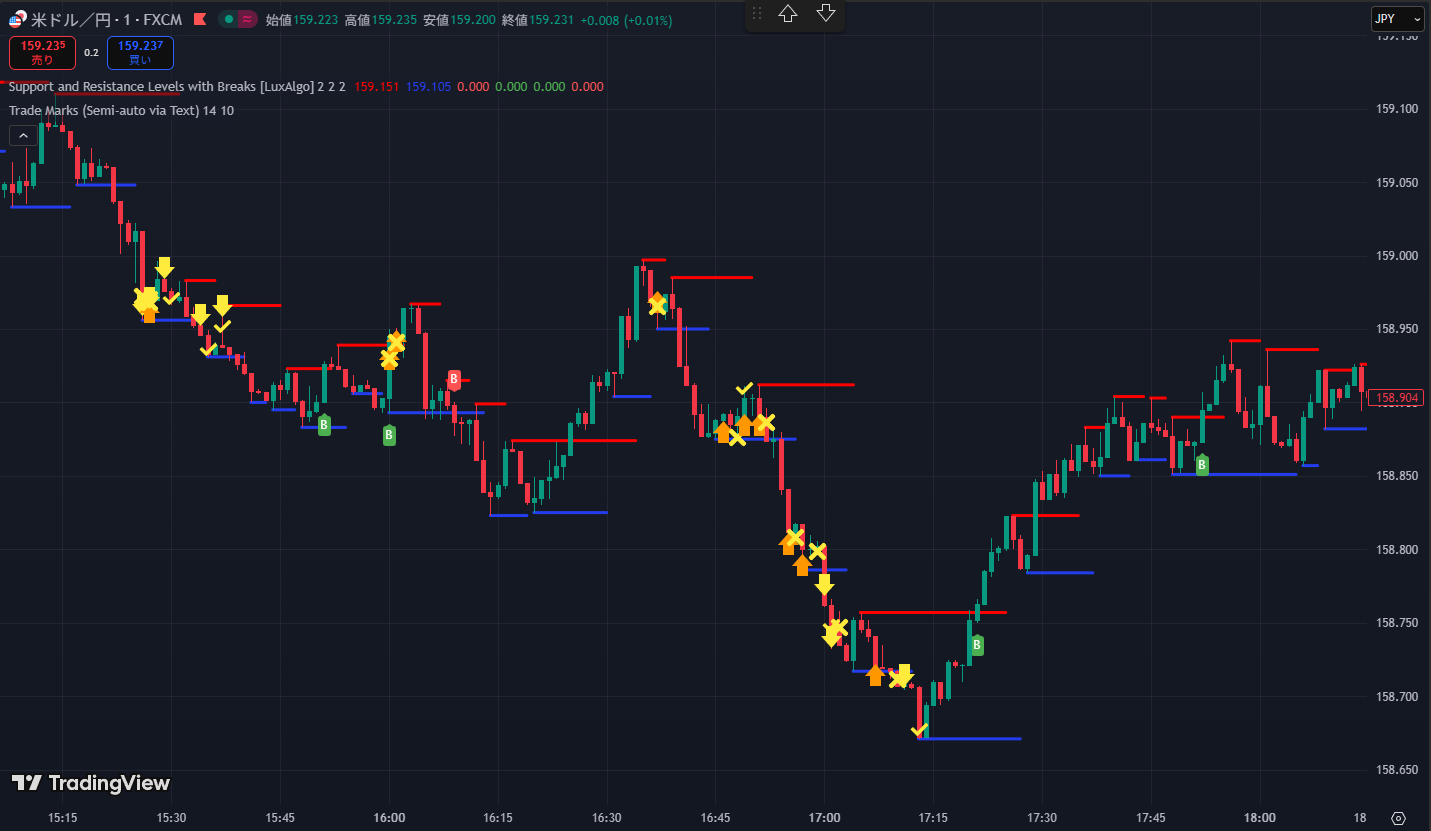Open chart settings gear at bottom right

click(x=1398, y=817)
